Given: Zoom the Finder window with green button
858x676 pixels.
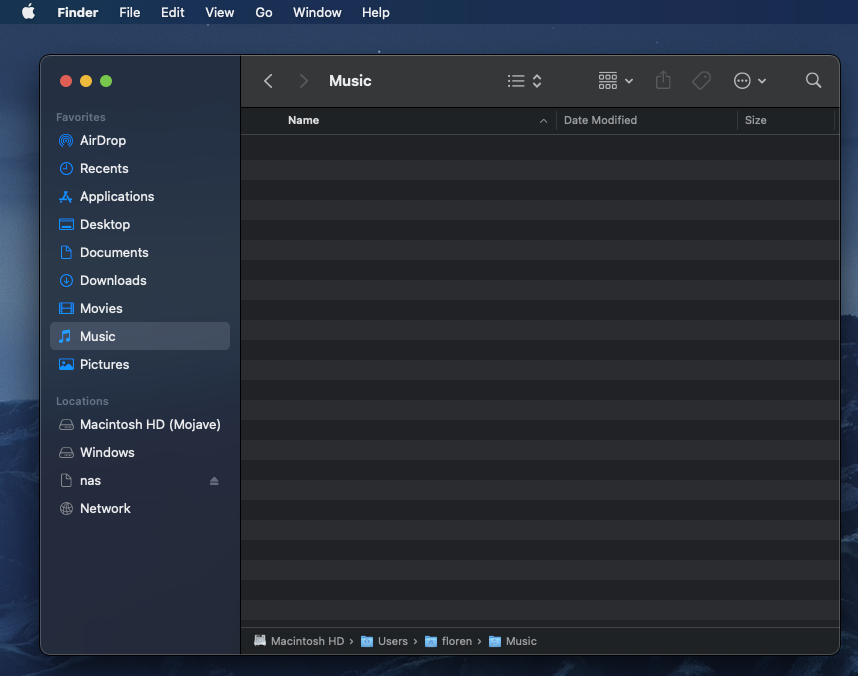Looking at the screenshot, I should (106, 81).
